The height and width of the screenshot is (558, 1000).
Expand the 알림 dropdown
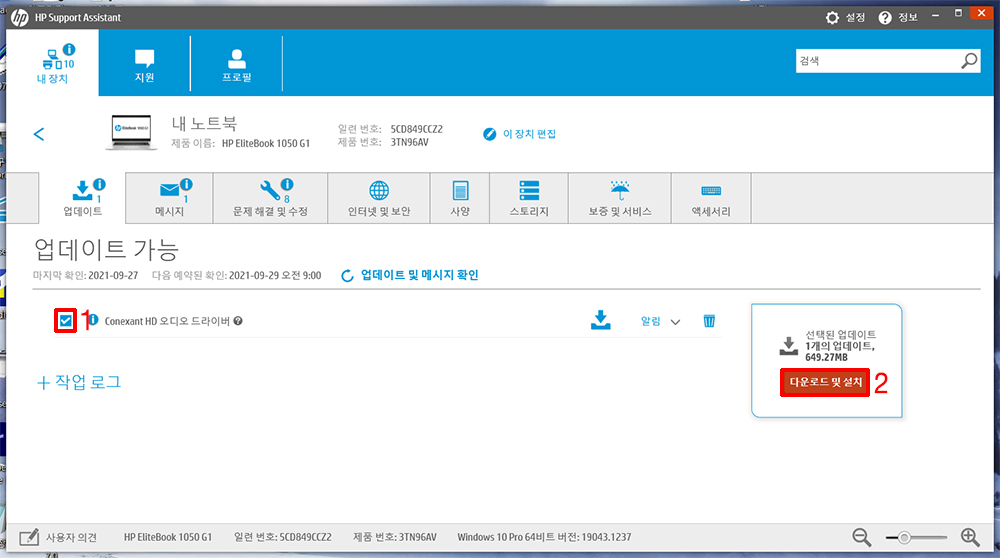click(661, 321)
